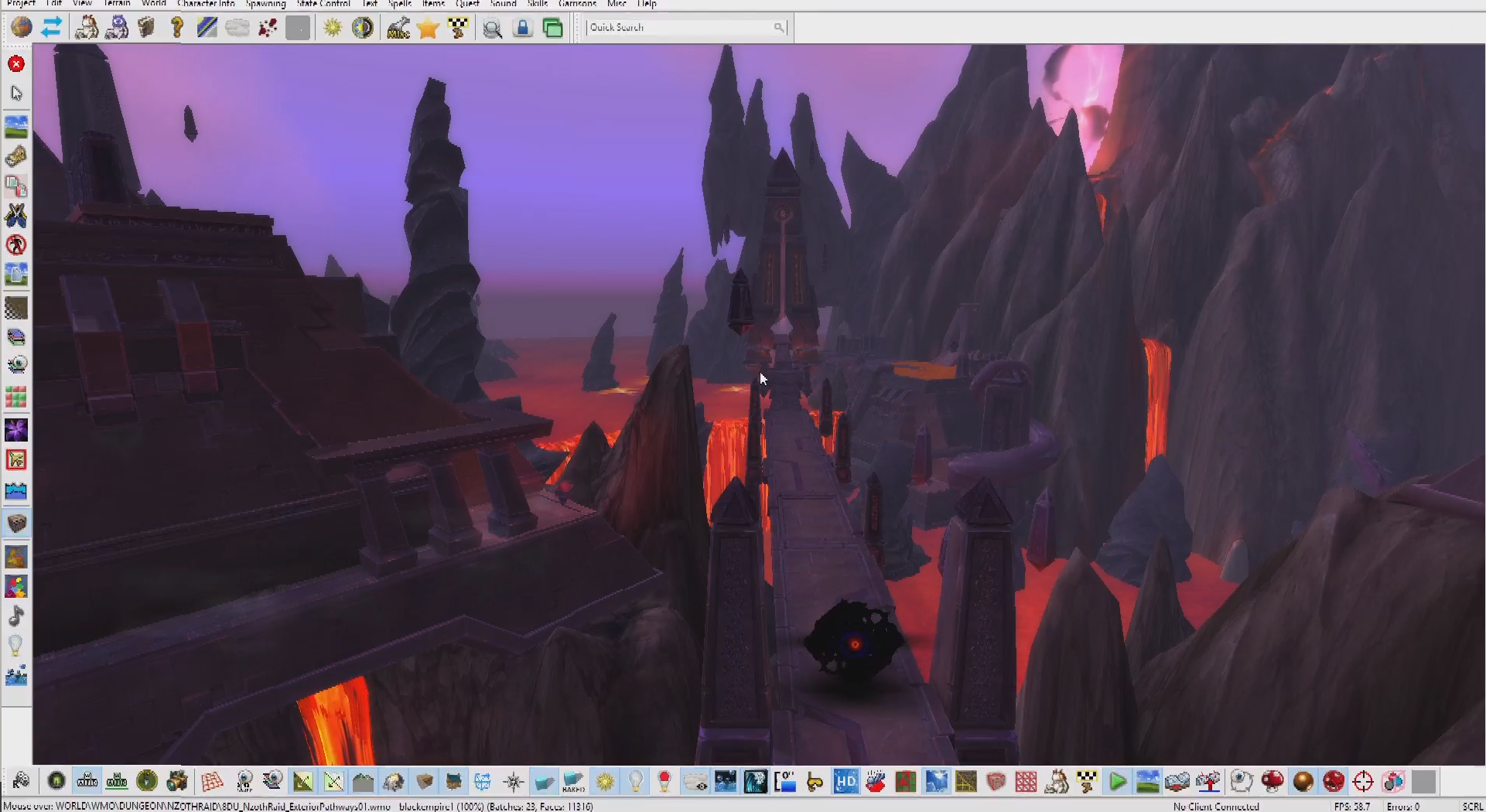Select the arrow pointer tool in sidebar

point(16,93)
